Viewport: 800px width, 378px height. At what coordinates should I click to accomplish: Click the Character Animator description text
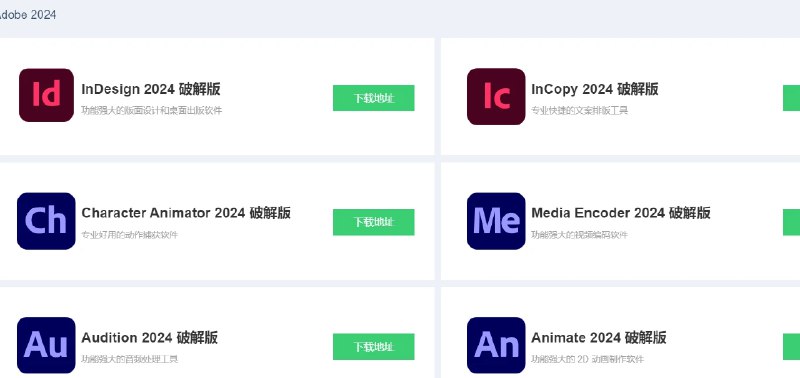130,235
